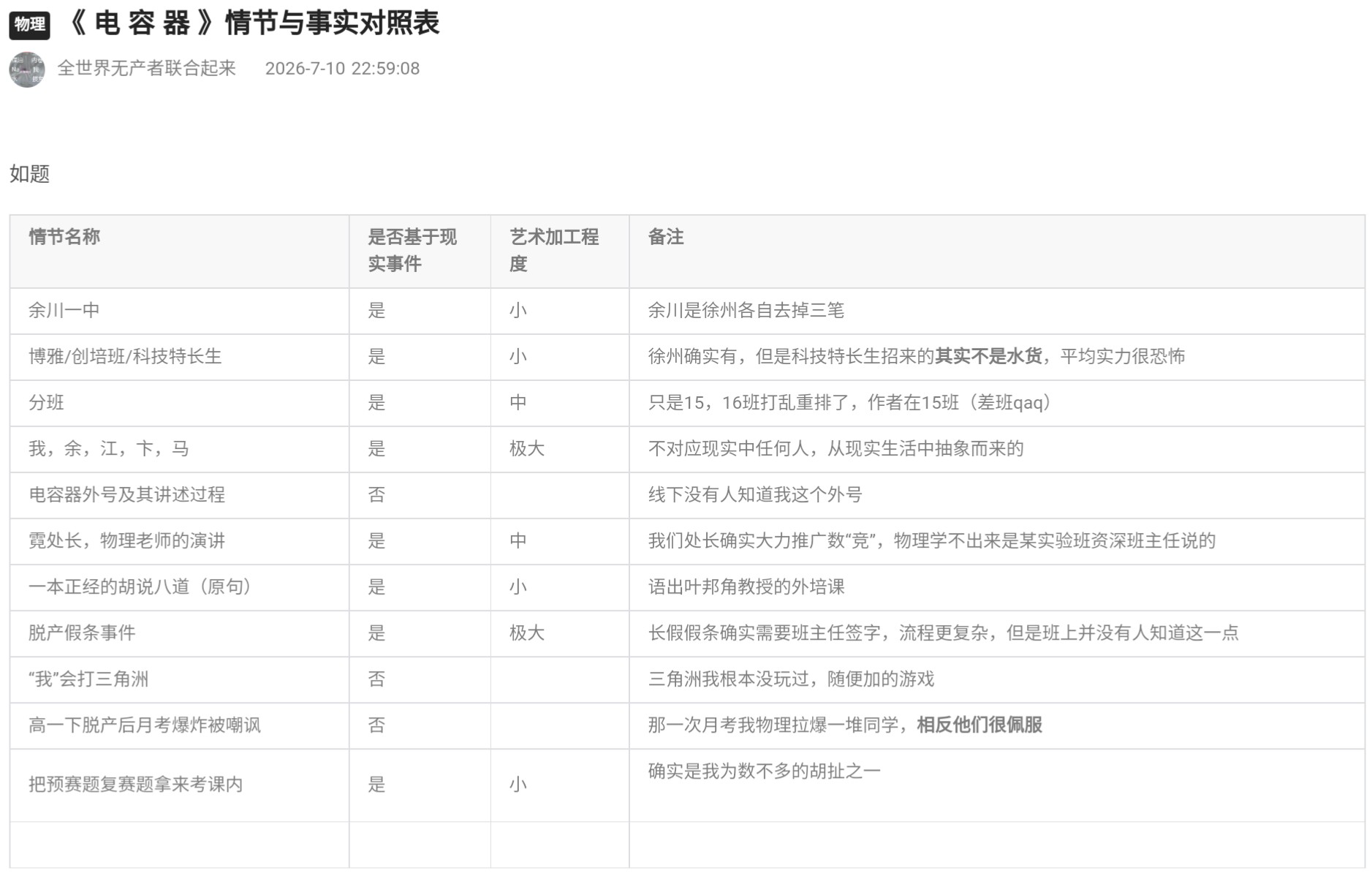Click the 物理 category tag
This screenshot has height=876, width=1372.
click(29, 25)
